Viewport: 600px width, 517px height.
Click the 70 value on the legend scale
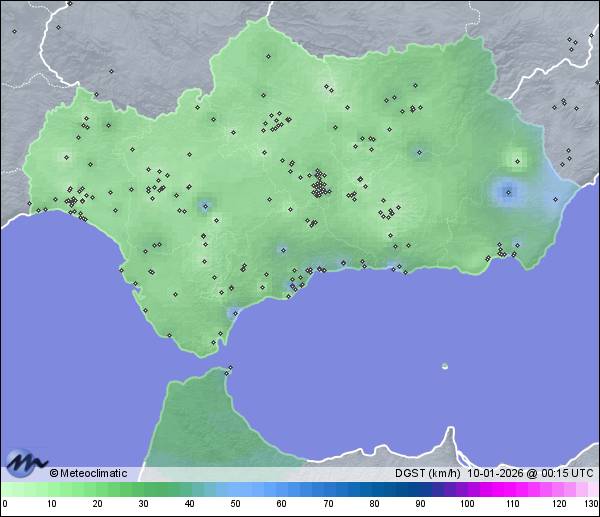coord(327,504)
